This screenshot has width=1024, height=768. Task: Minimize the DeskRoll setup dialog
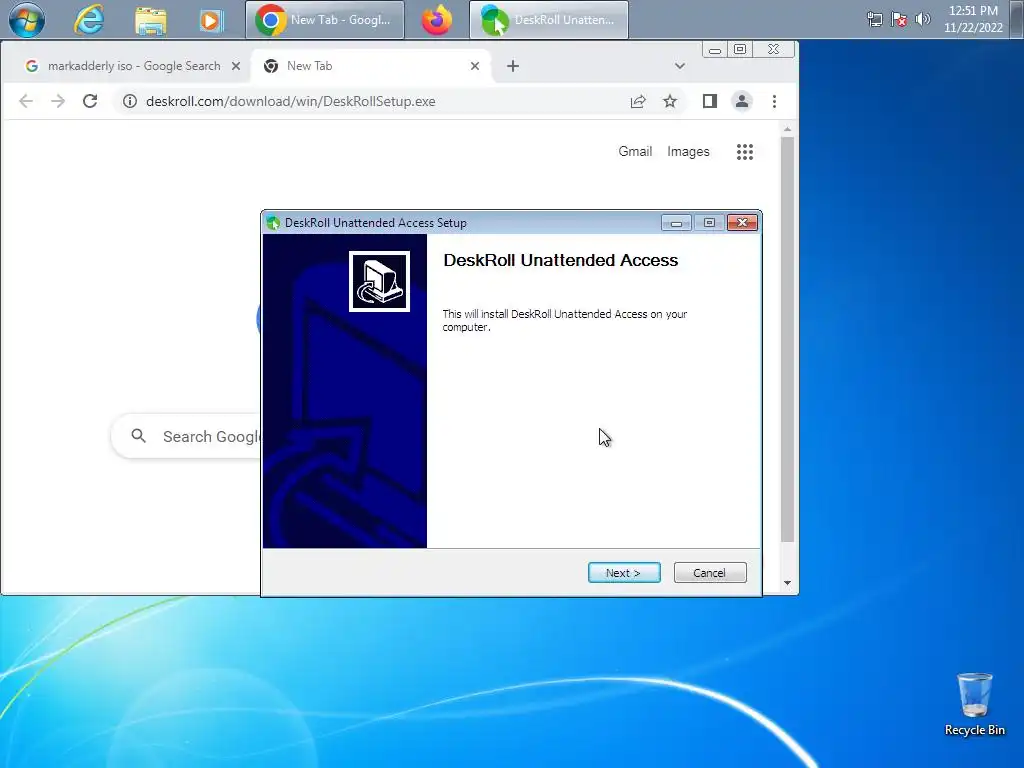(676, 223)
